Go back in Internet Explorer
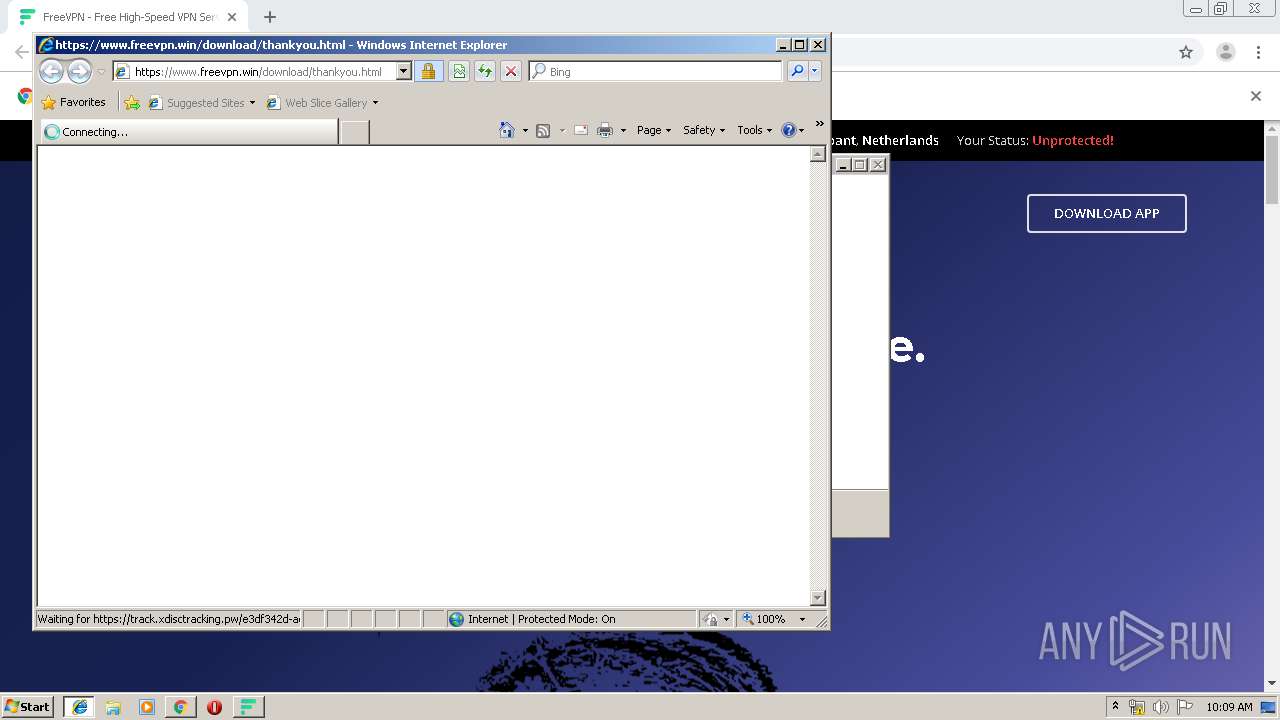 [51, 71]
